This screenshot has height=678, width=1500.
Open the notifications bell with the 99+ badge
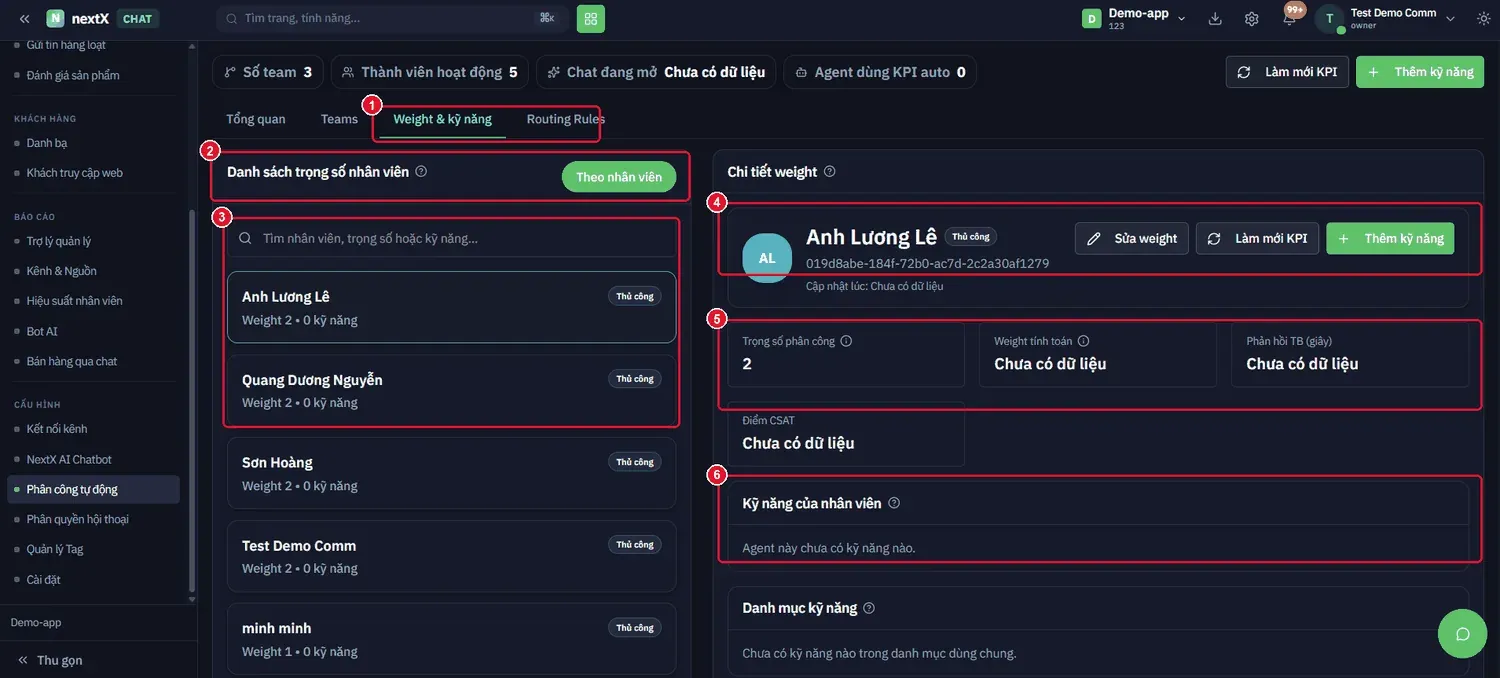point(1290,17)
